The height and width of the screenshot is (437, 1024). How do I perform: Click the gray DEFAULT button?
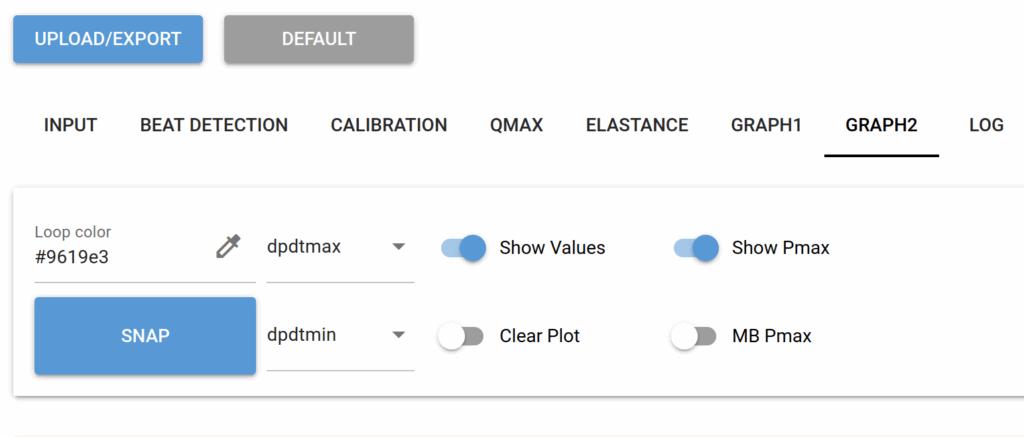coord(319,39)
